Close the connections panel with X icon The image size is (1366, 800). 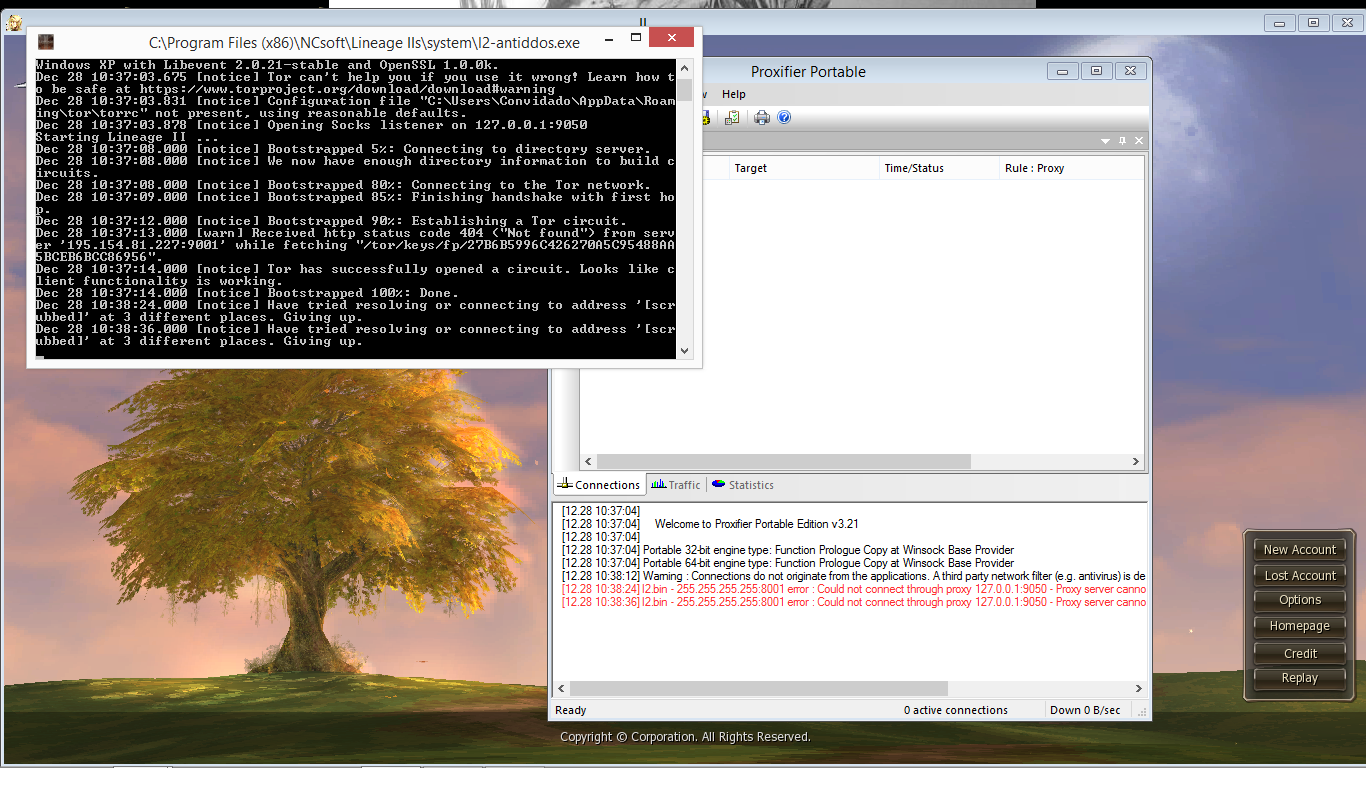[x=1139, y=141]
